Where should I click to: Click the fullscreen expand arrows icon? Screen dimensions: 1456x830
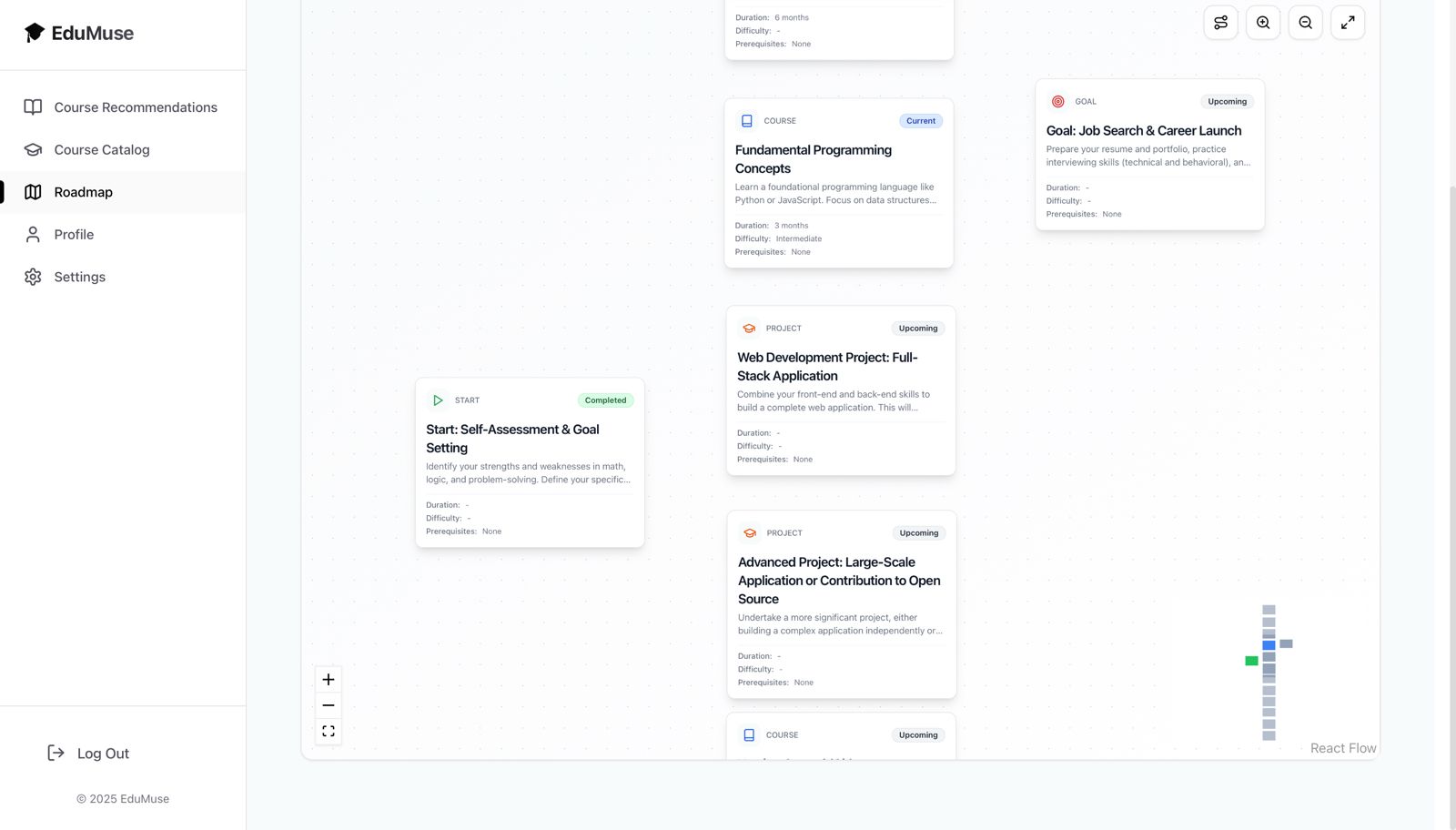point(1348,23)
